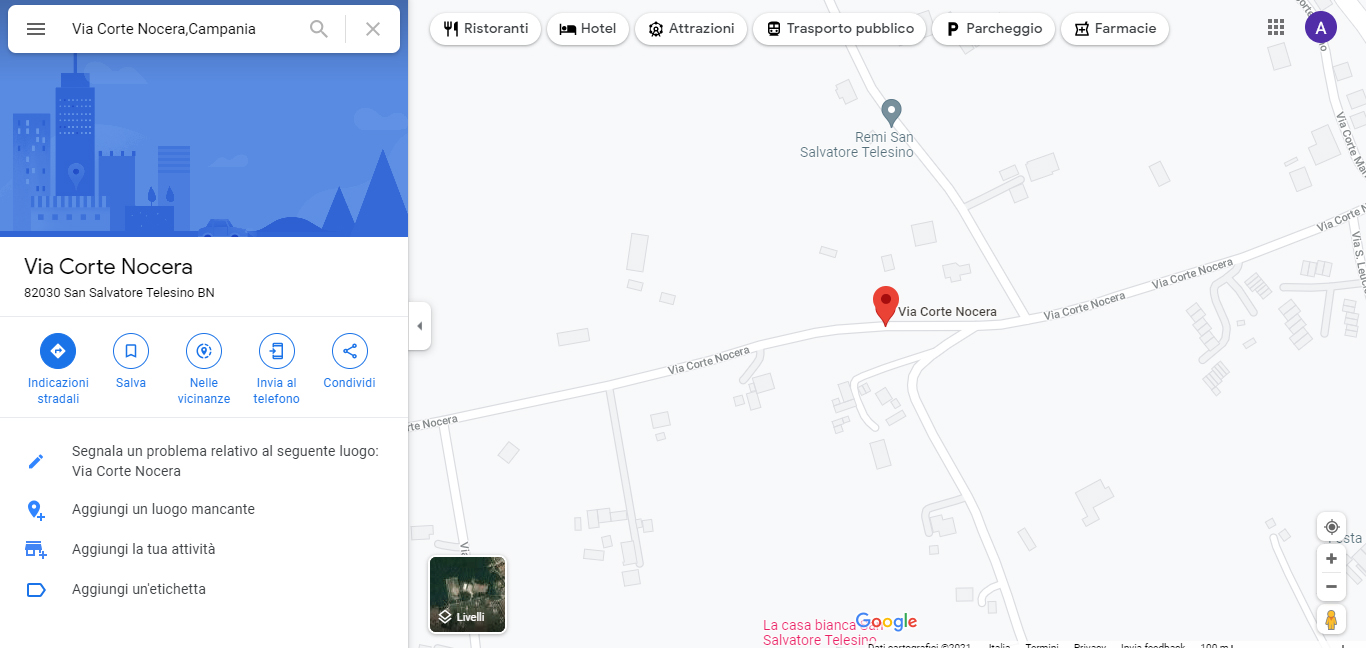Share place using Condividi icon

[350, 351]
